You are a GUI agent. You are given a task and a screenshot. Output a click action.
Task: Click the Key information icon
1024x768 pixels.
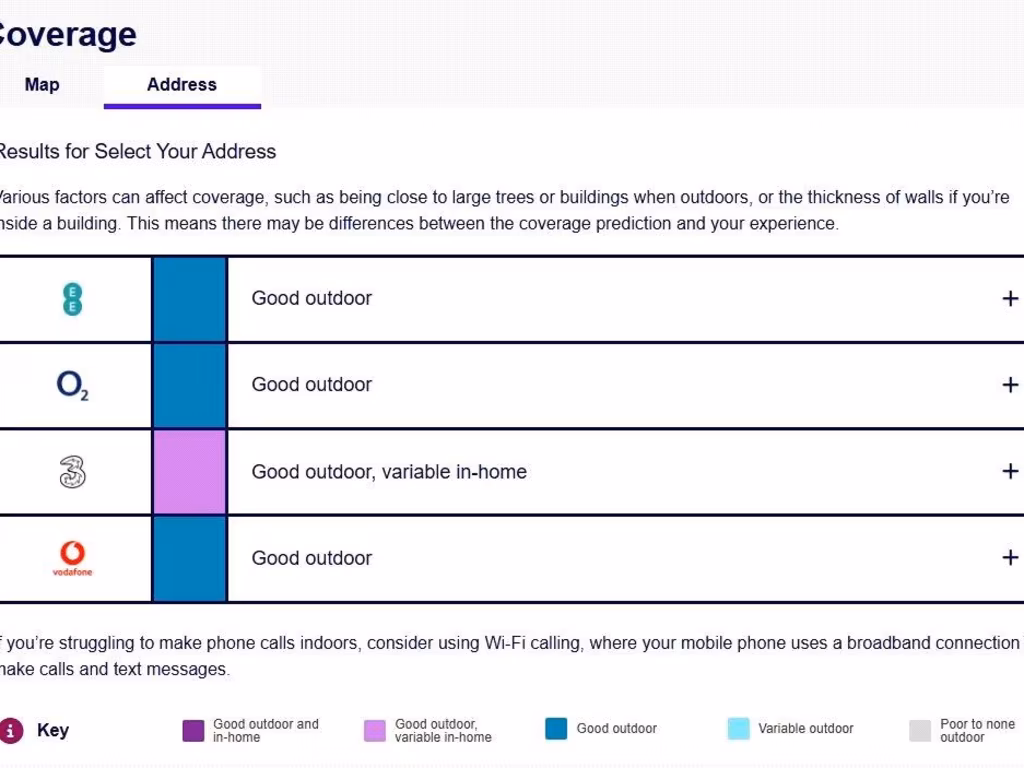(11, 730)
